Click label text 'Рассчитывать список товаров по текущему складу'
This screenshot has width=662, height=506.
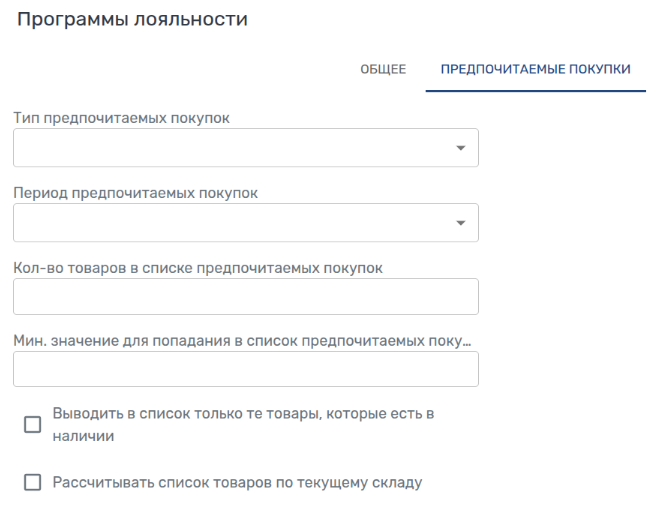pos(236,483)
